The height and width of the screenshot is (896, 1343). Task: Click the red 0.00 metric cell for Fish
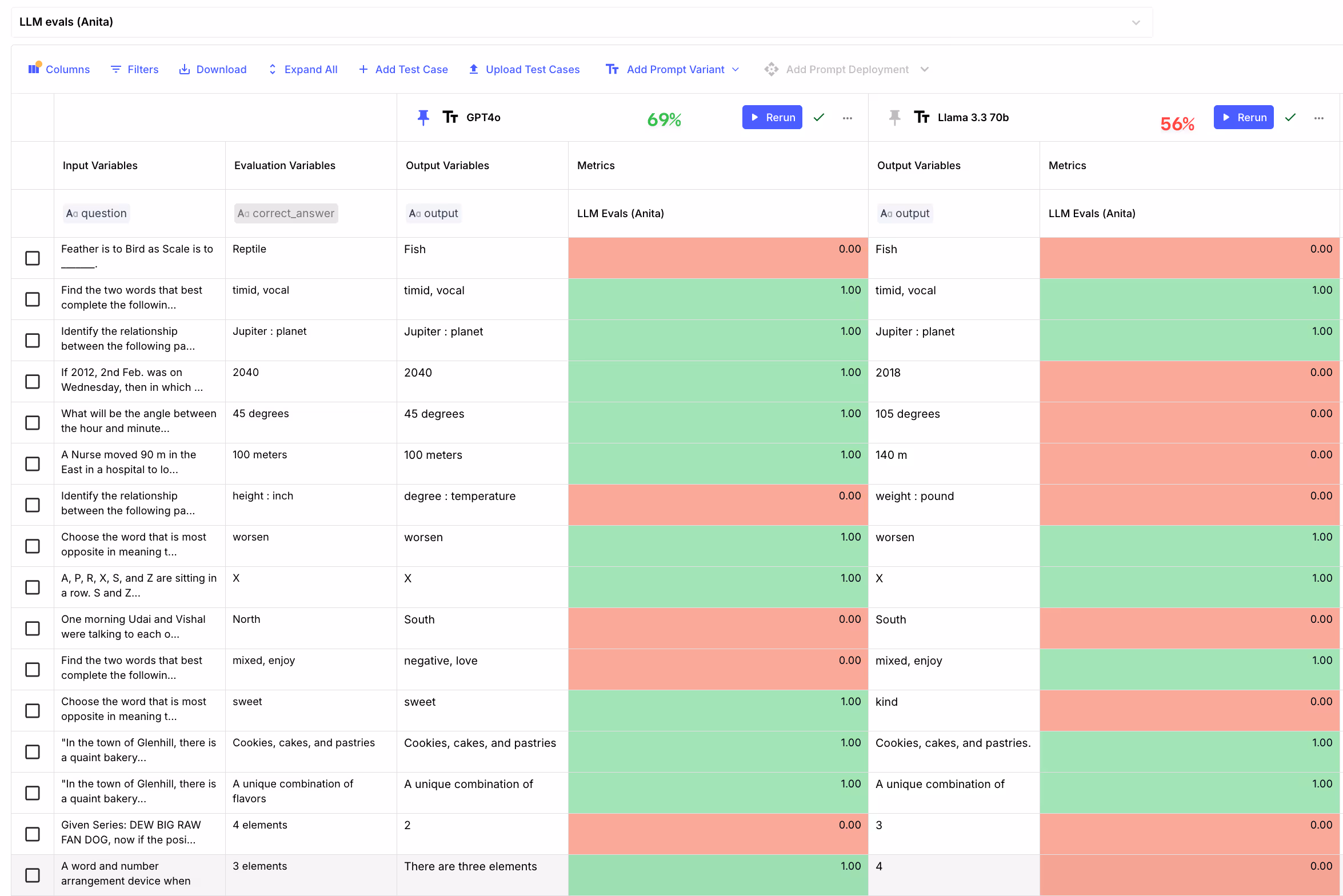click(718, 258)
